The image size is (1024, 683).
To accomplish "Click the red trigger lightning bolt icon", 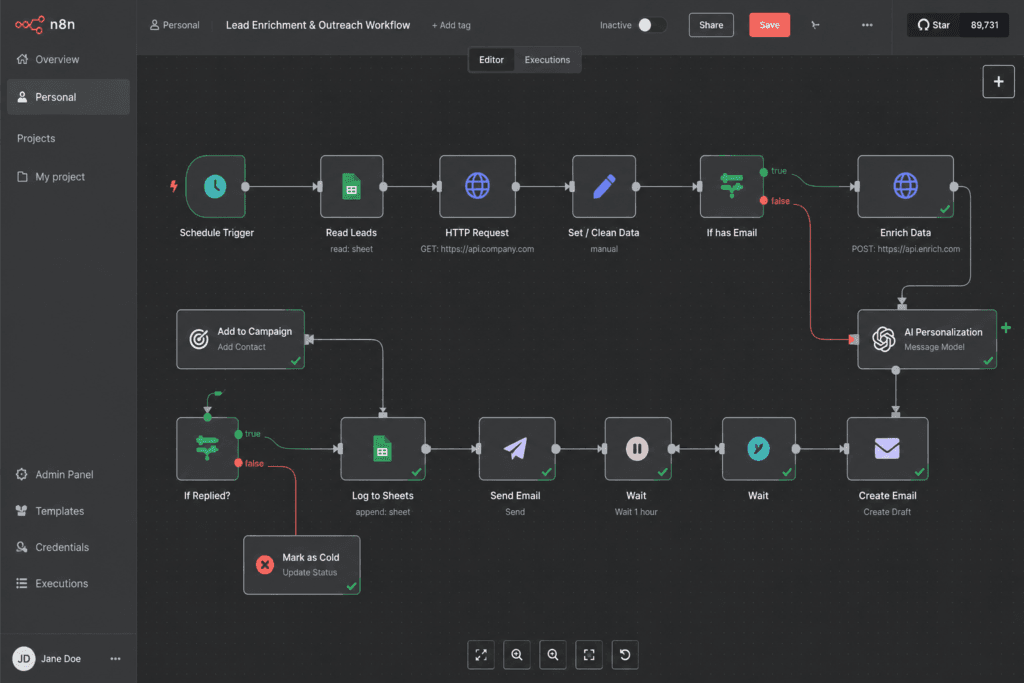I will (x=174, y=186).
